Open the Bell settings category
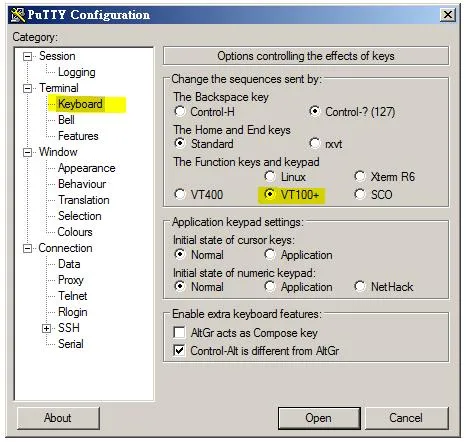 tap(66, 120)
